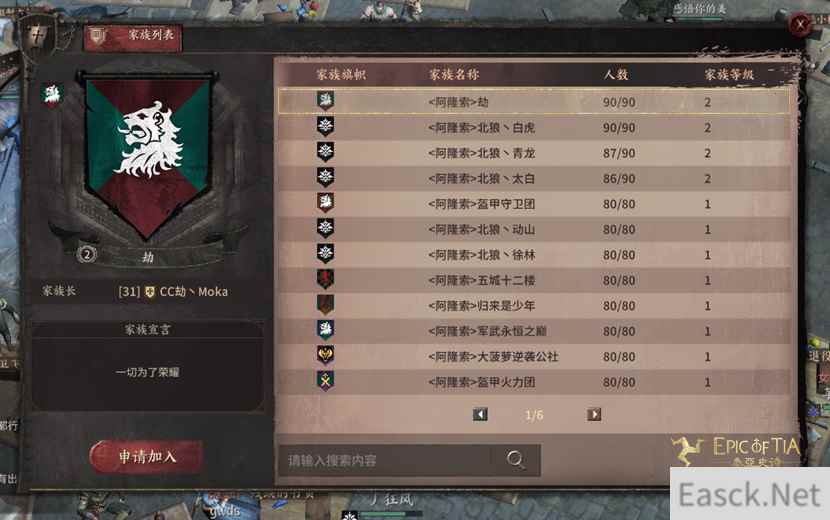Select the 归来是少年 clan emblem icon
The image size is (830, 520).
pyautogui.click(x=325, y=304)
